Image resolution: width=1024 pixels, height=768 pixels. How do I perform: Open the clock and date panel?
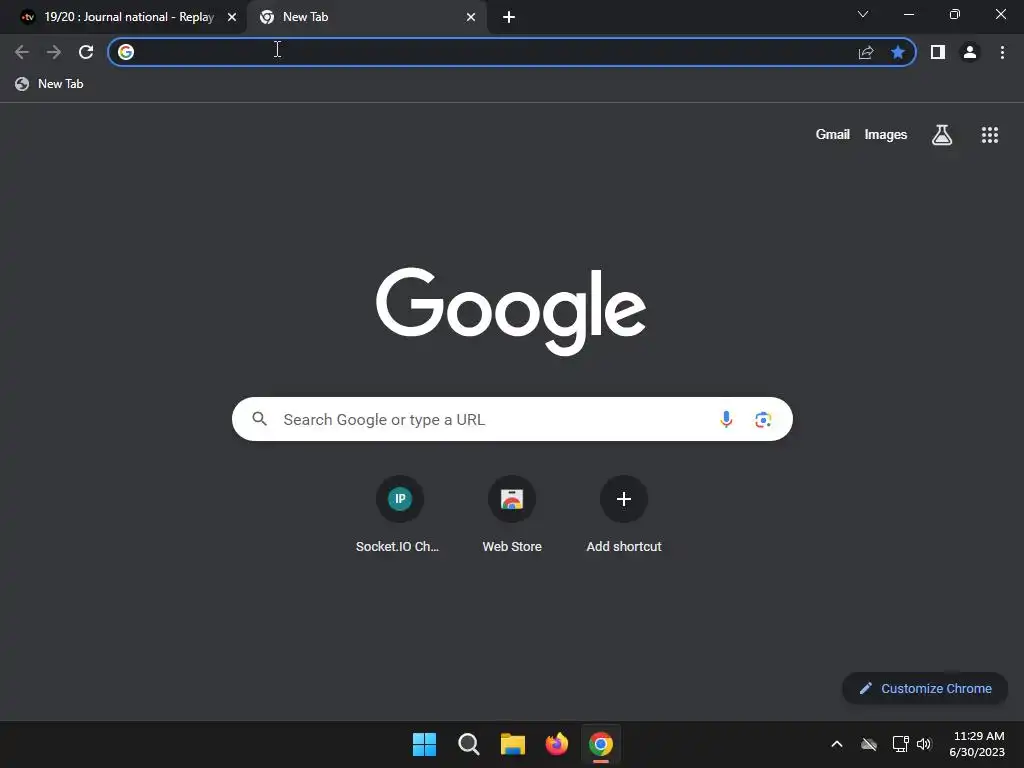click(x=977, y=744)
